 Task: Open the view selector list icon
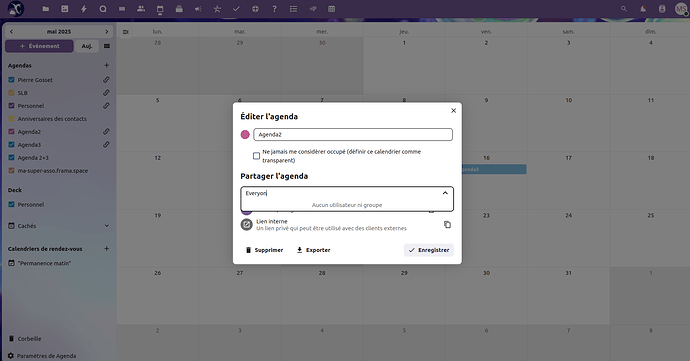coord(107,46)
